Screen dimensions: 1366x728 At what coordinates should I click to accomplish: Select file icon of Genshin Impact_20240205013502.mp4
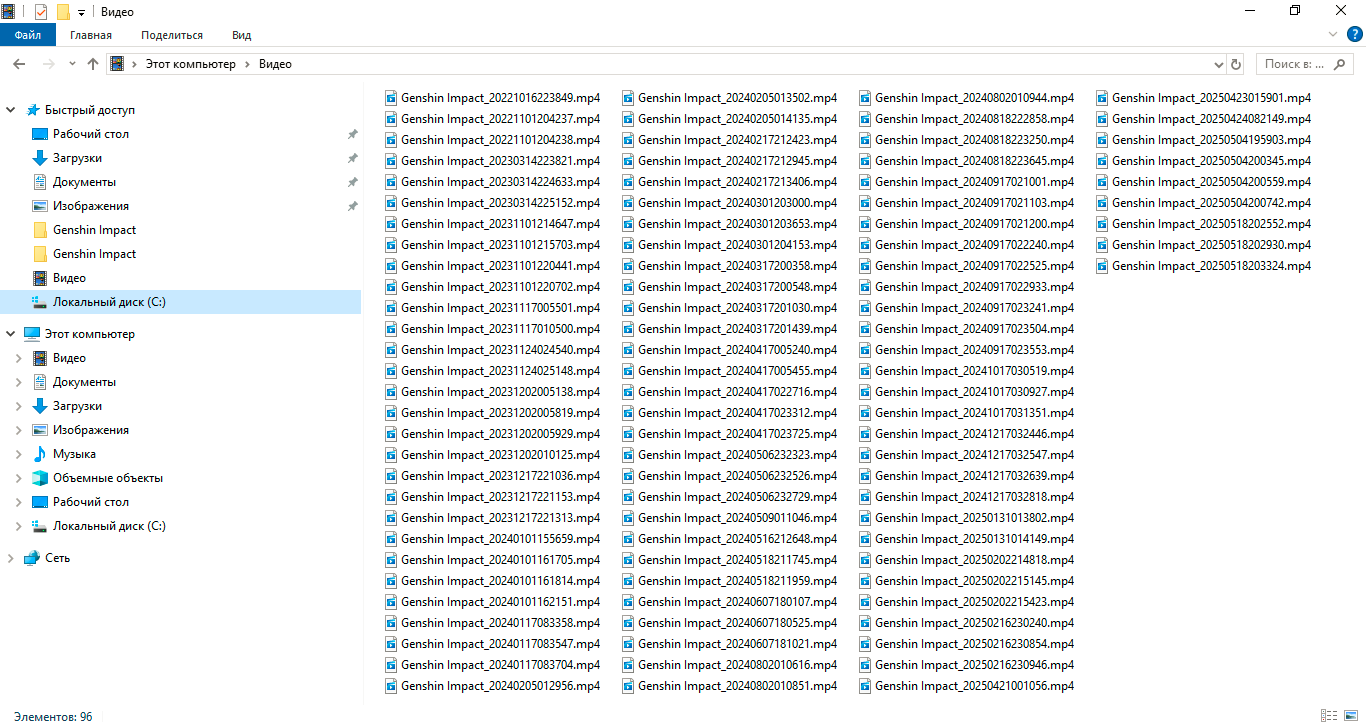[x=628, y=98]
